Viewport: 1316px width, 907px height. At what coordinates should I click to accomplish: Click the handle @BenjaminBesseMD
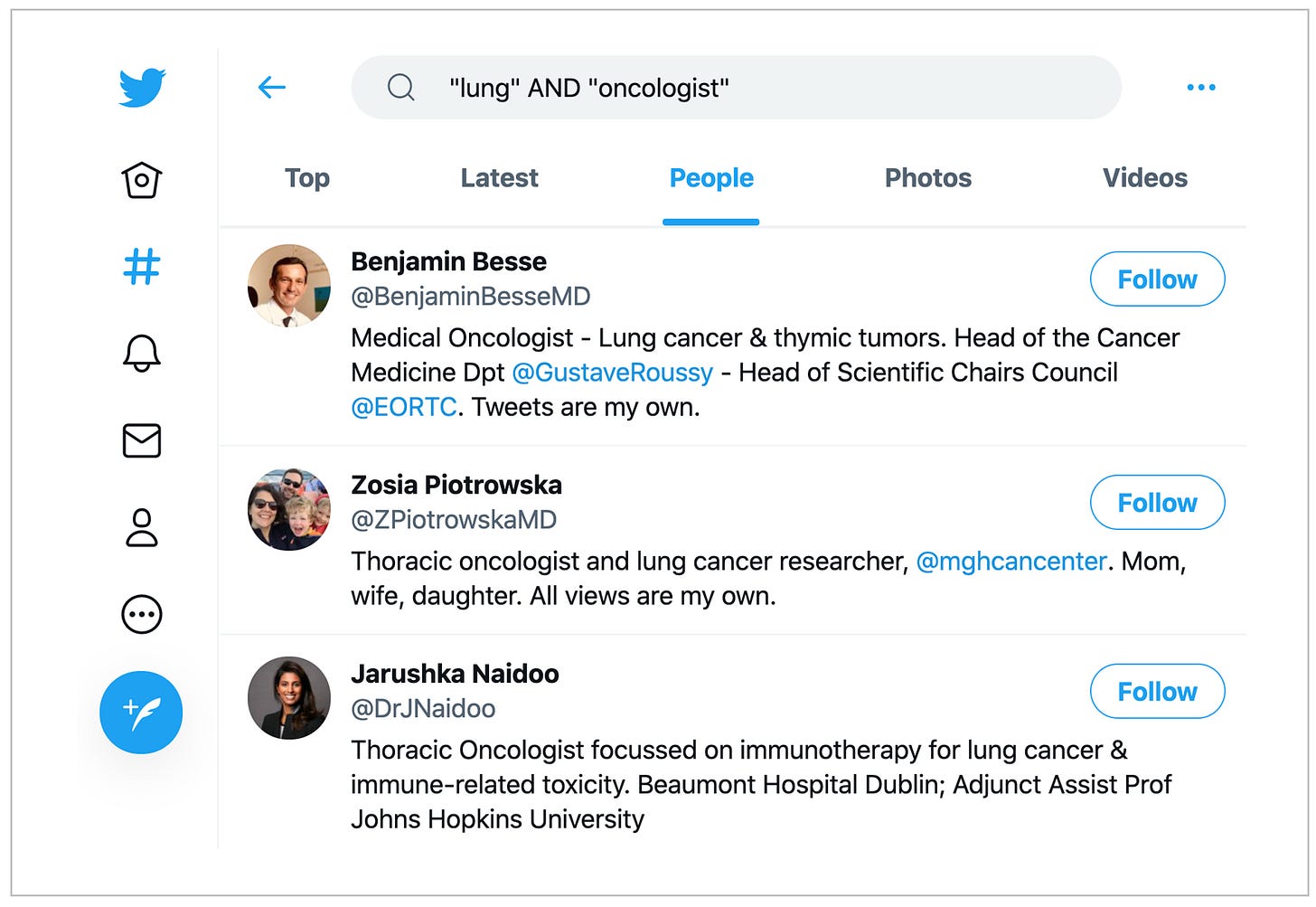[x=471, y=297]
